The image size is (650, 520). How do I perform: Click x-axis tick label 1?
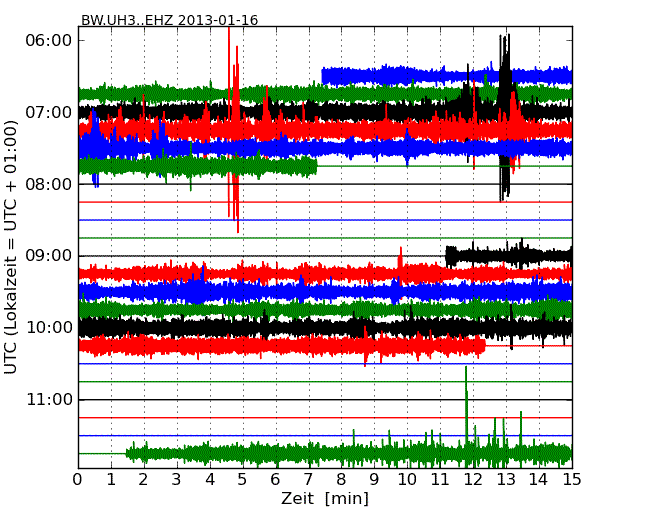pos(111,480)
